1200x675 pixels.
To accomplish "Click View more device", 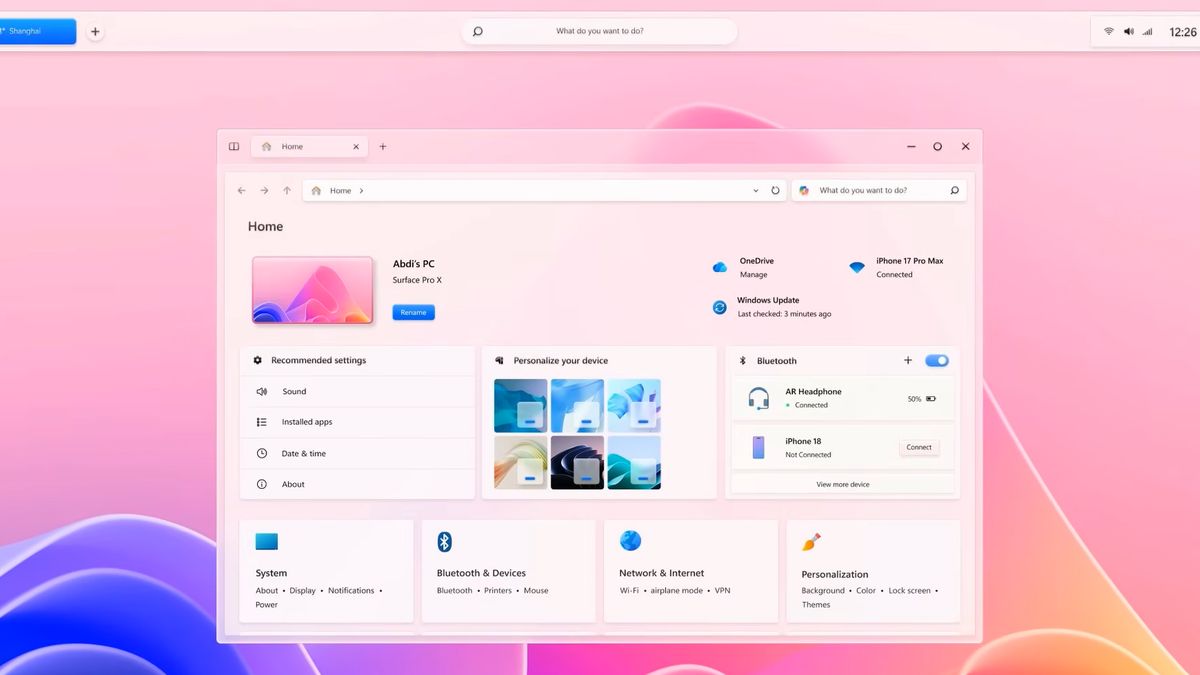I will click(x=843, y=484).
